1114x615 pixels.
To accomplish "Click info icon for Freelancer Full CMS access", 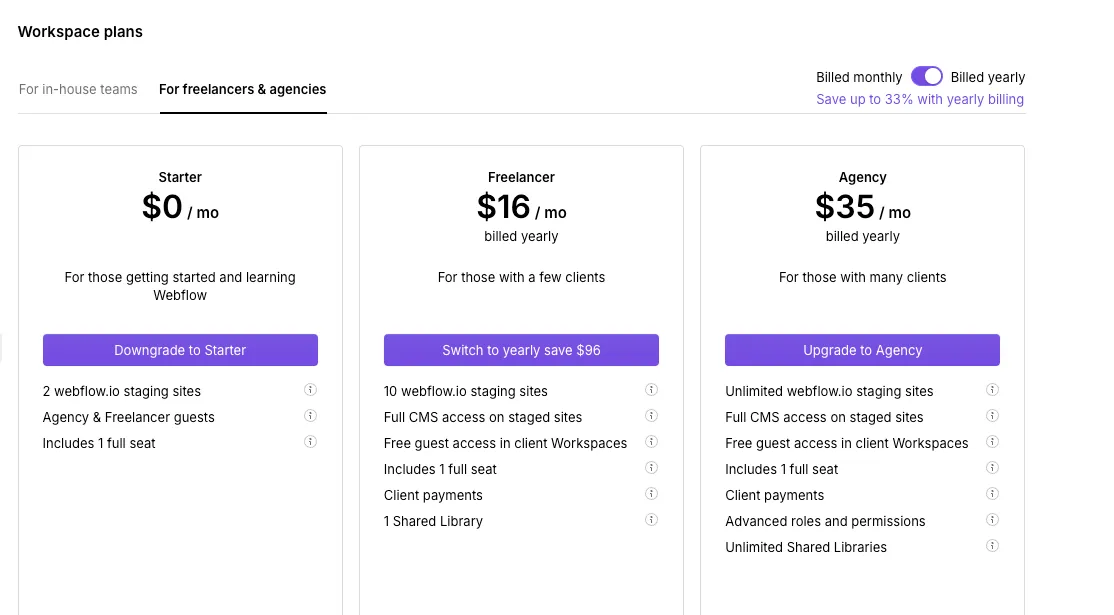I will [651, 416].
